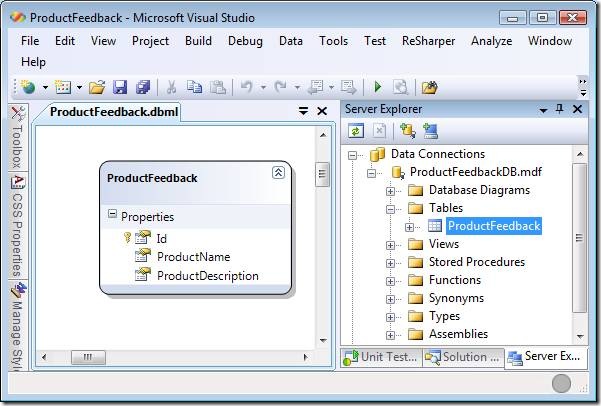Select the ProductName property
Image resolution: width=601 pixels, height=406 pixels.
pyautogui.click(x=194, y=256)
